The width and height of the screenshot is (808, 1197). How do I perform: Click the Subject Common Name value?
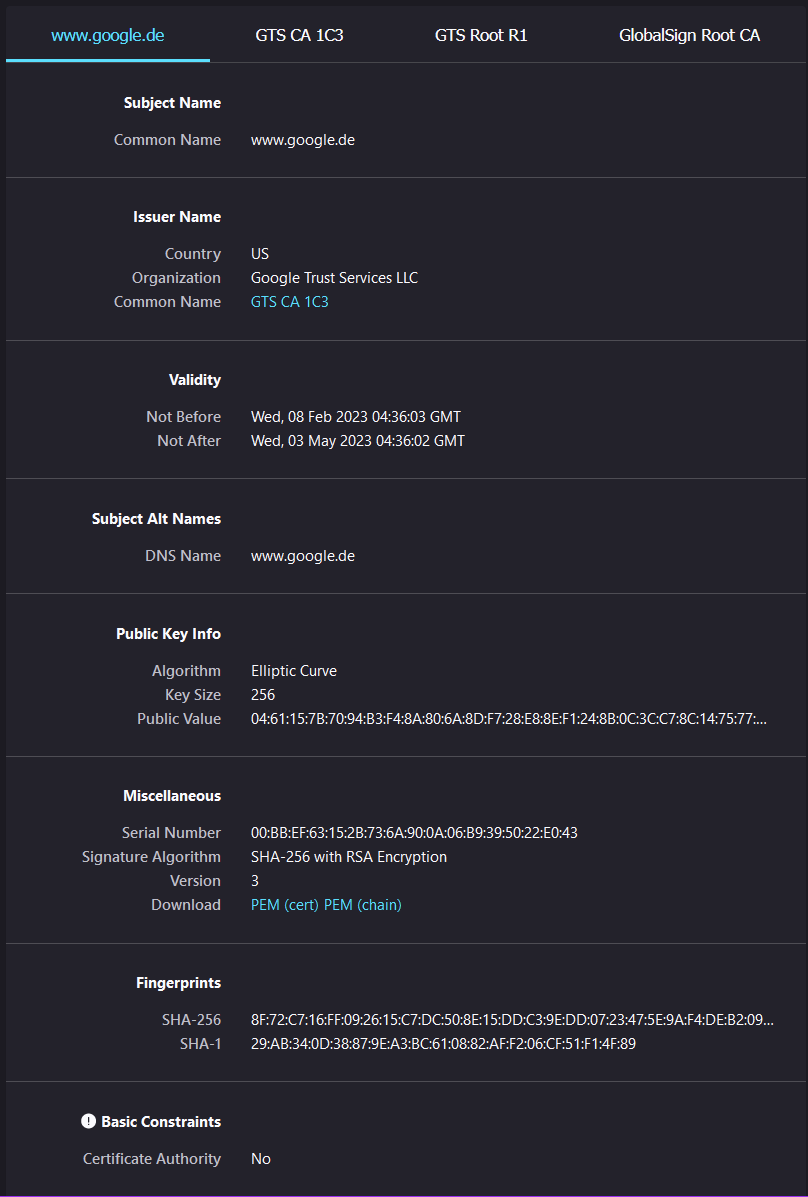[303, 139]
